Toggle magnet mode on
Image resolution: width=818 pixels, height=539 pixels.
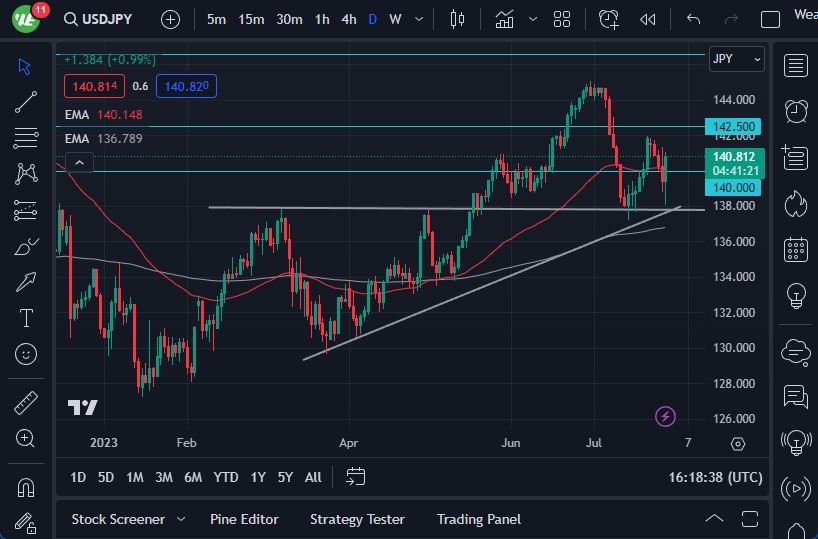[x=26, y=487]
